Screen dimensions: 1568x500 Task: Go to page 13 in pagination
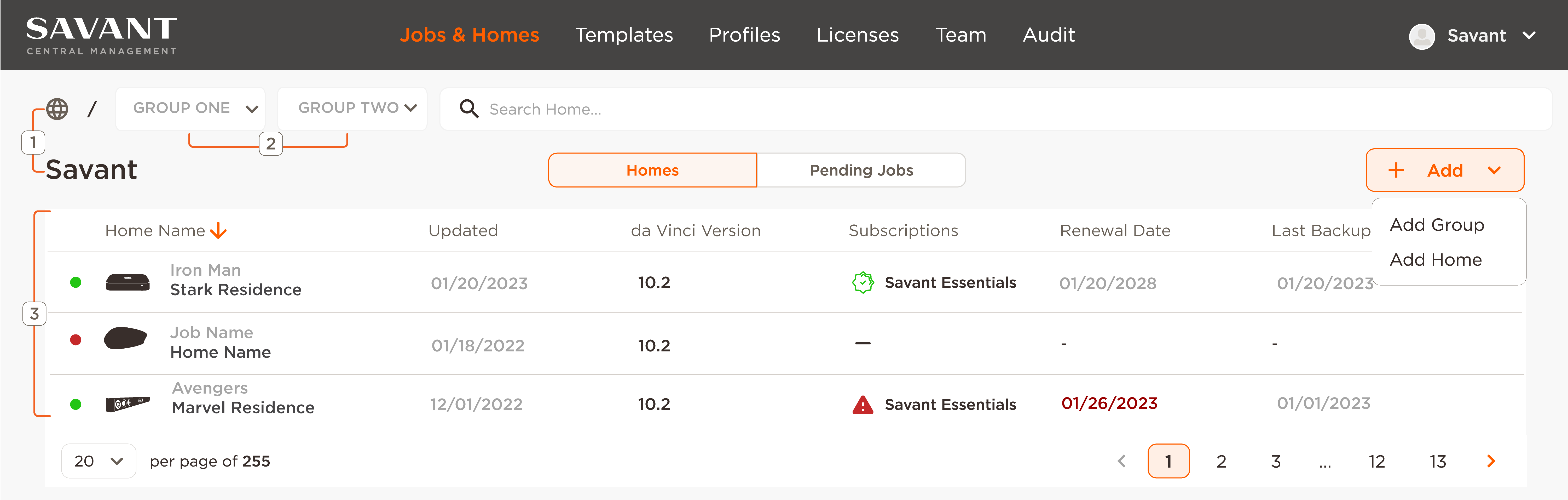point(1437,462)
